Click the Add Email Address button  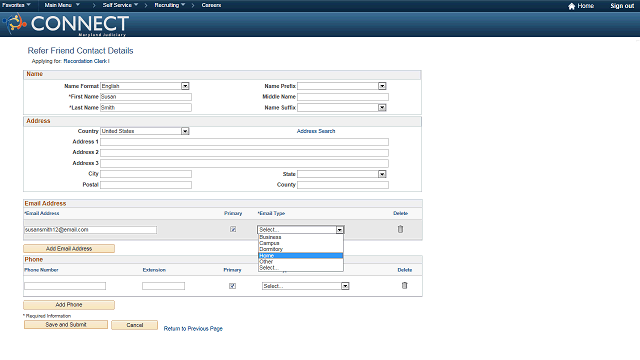pyautogui.click(x=69, y=249)
